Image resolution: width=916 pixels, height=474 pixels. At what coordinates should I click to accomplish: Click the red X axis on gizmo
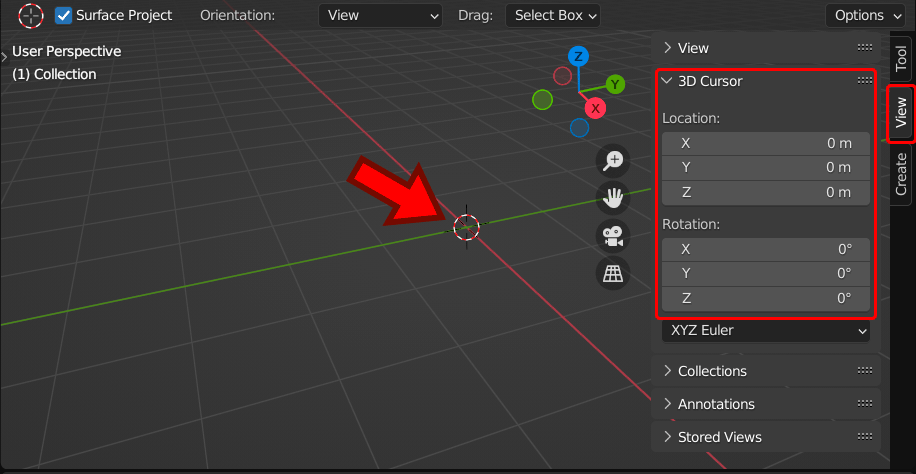coord(595,108)
